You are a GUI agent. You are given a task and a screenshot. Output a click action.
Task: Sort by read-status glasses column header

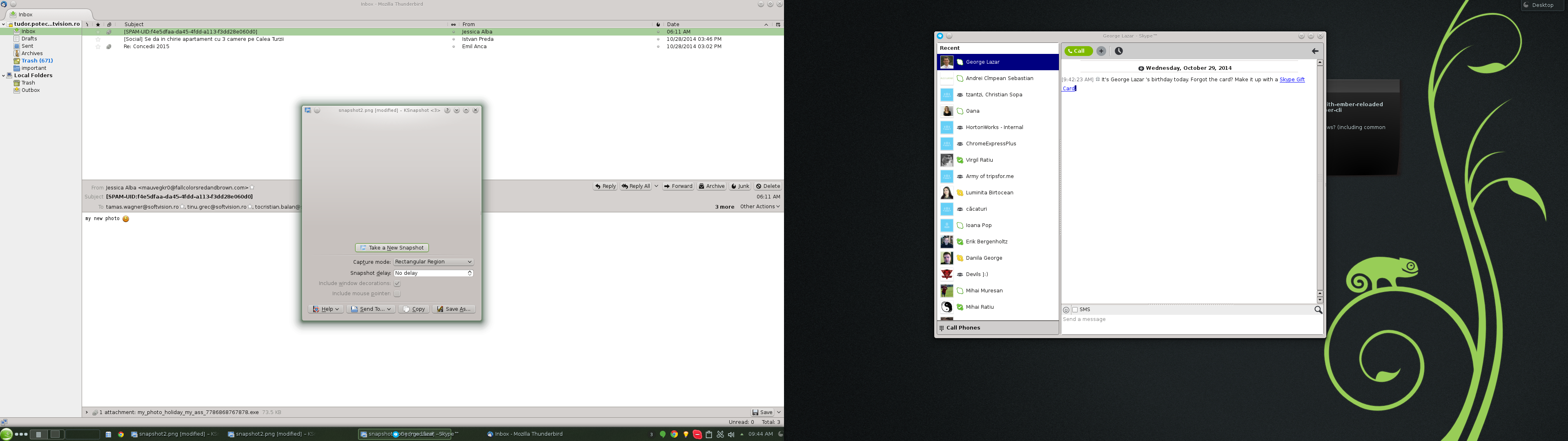pos(453,24)
